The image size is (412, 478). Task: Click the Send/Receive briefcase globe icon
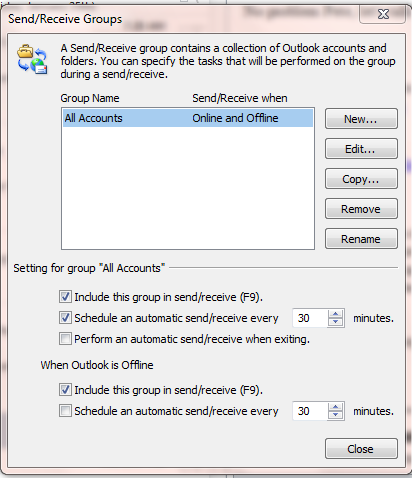tap(33, 60)
